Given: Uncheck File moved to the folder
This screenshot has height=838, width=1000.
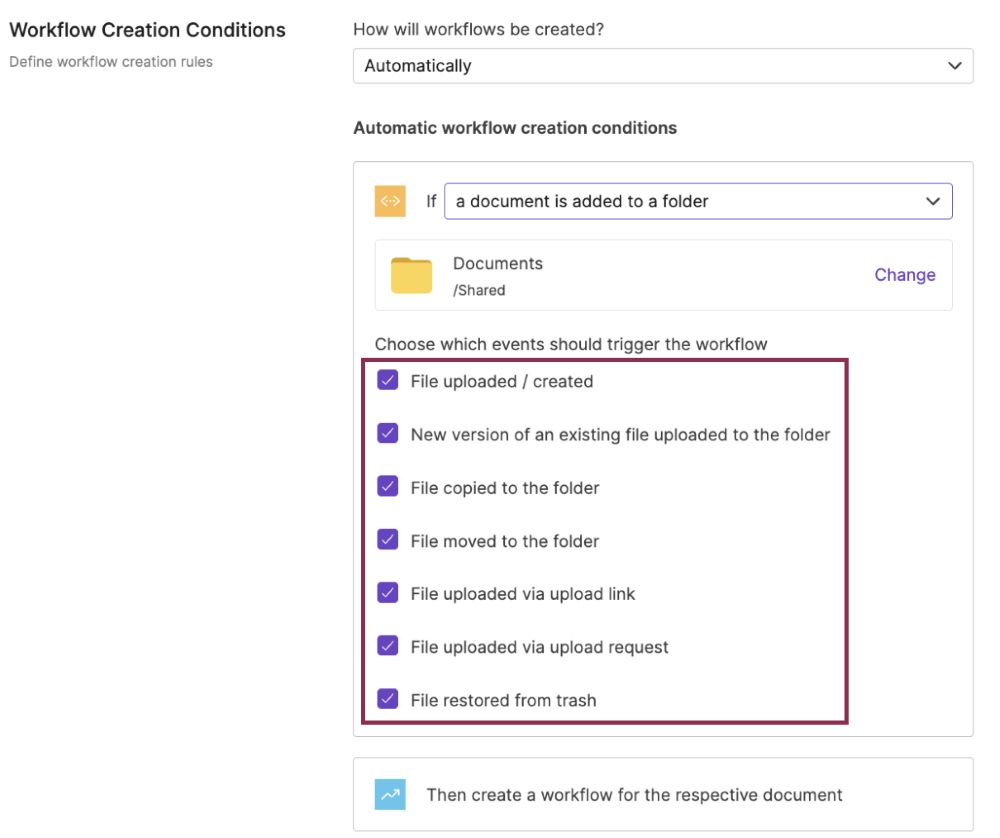Looking at the screenshot, I should (388, 540).
